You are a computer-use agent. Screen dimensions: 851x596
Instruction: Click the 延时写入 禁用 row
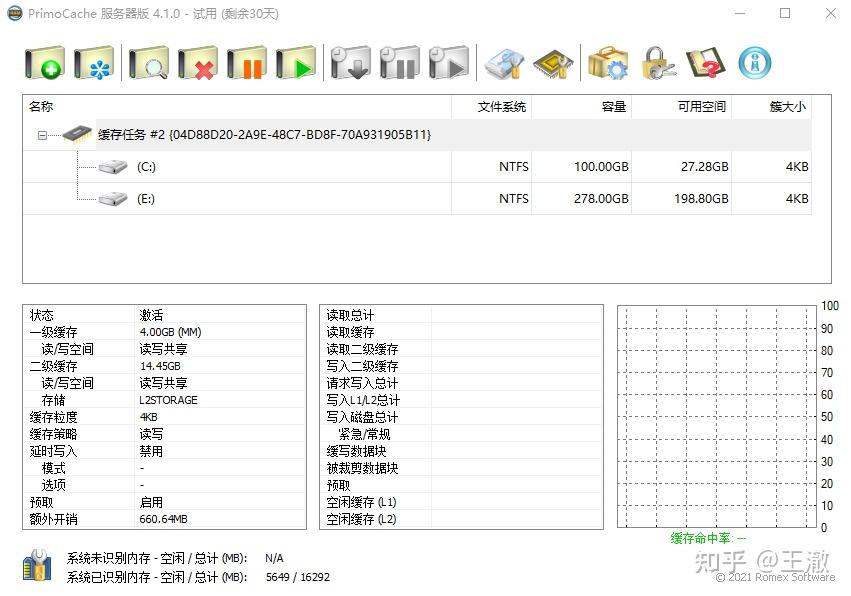click(164, 451)
